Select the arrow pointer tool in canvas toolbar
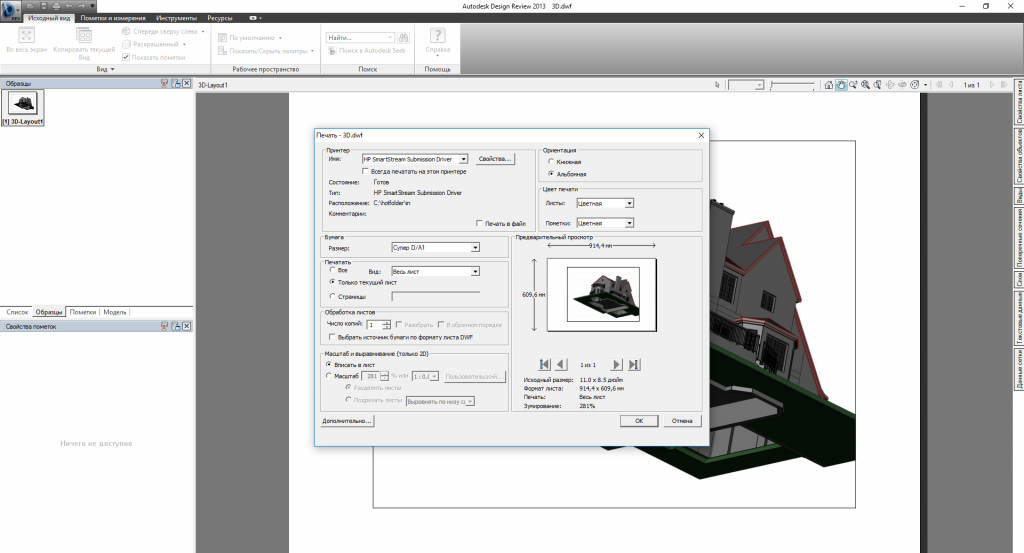The image size is (1024, 553). [x=717, y=85]
